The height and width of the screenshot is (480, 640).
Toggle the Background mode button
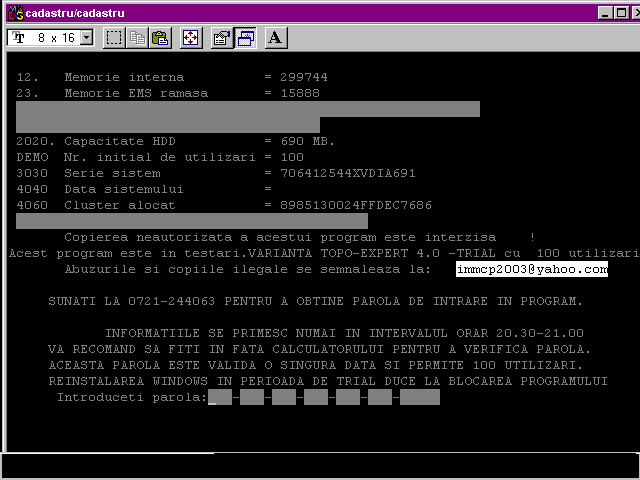point(244,38)
